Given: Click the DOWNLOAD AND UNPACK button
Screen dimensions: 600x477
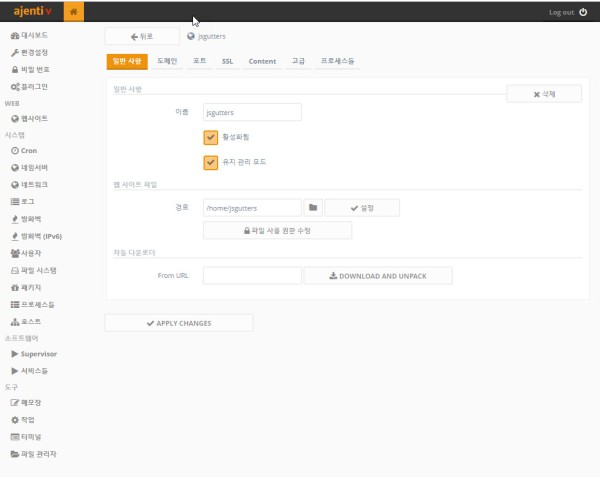Looking at the screenshot, I should click(378, 276).
